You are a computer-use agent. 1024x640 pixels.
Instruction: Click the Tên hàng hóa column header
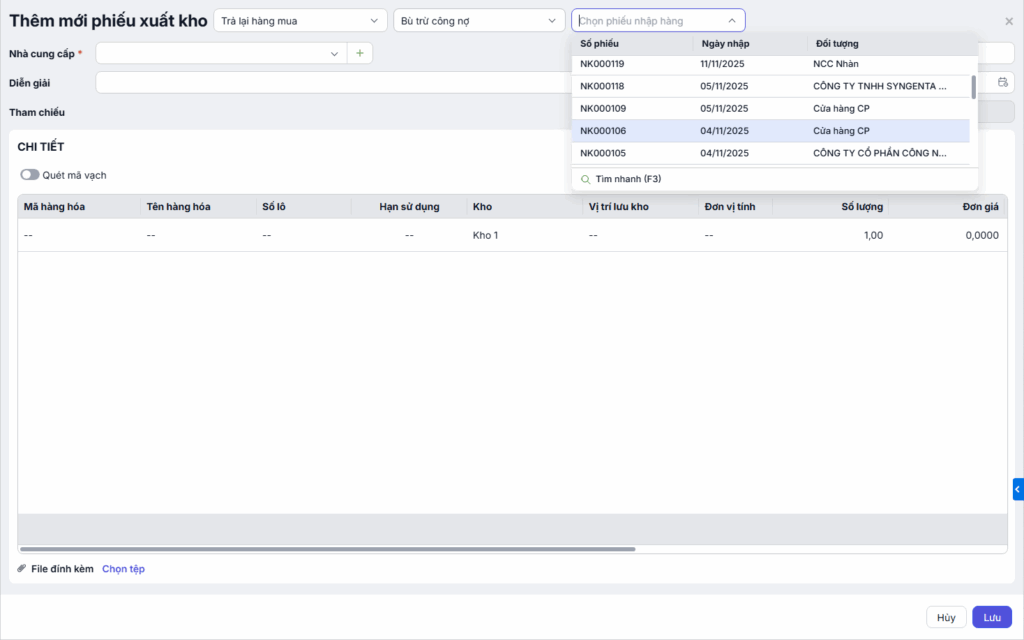pyautogui.click(x=198, y=206)
